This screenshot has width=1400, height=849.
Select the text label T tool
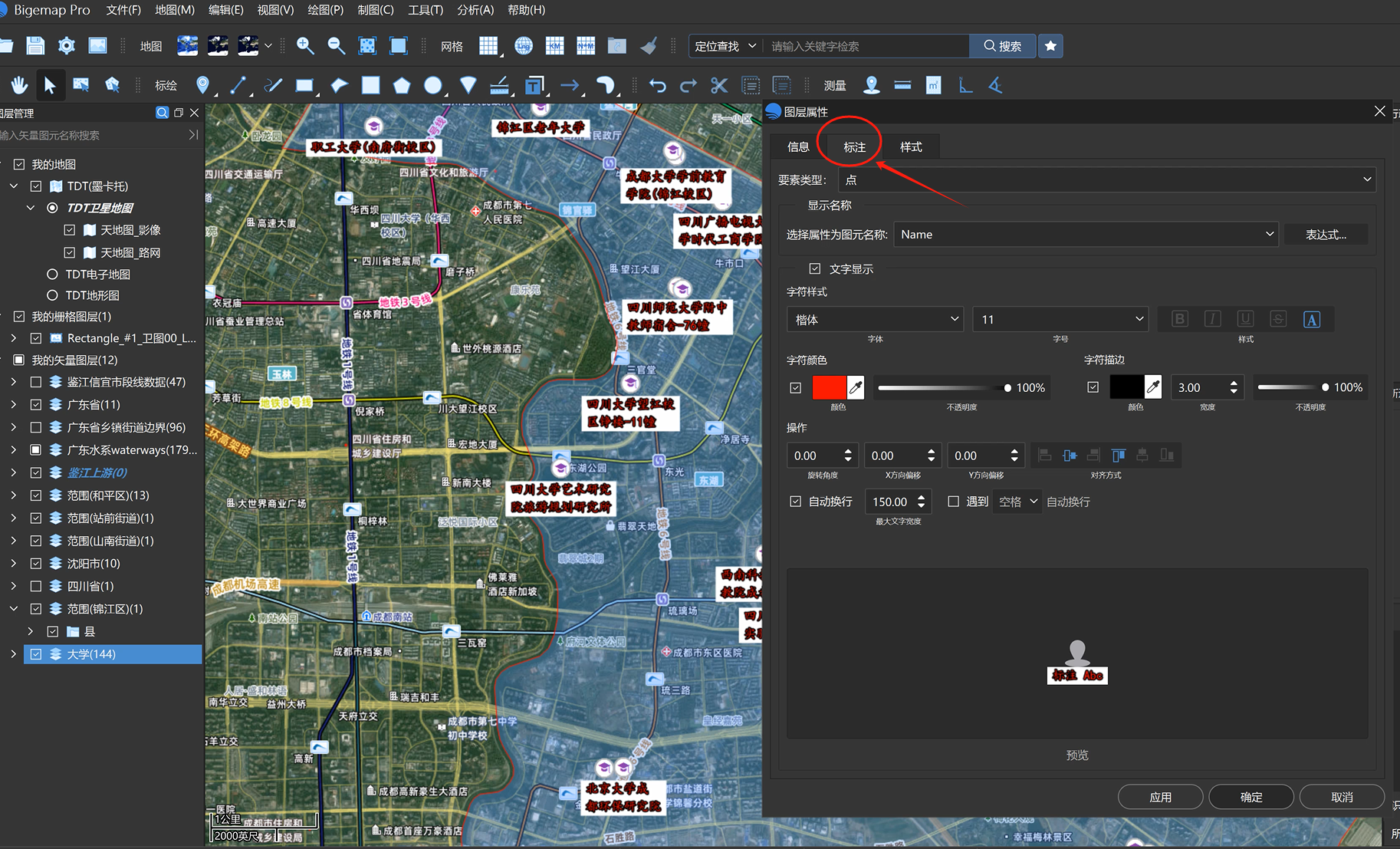tap(534, 84)
